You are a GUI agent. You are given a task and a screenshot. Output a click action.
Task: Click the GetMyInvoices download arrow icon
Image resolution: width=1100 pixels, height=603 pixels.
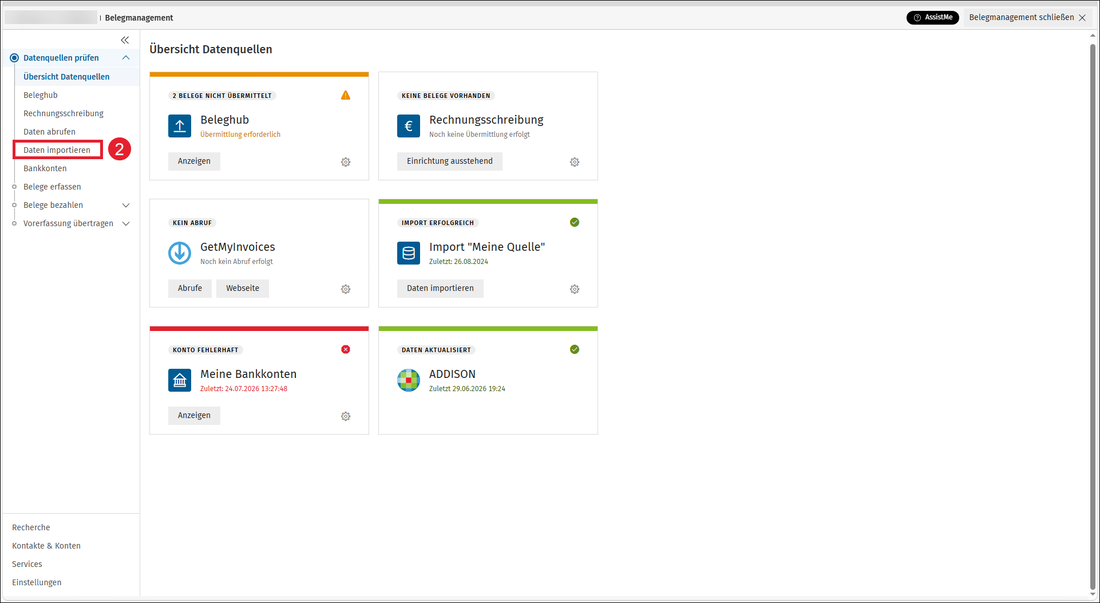[x=180, y=253]
